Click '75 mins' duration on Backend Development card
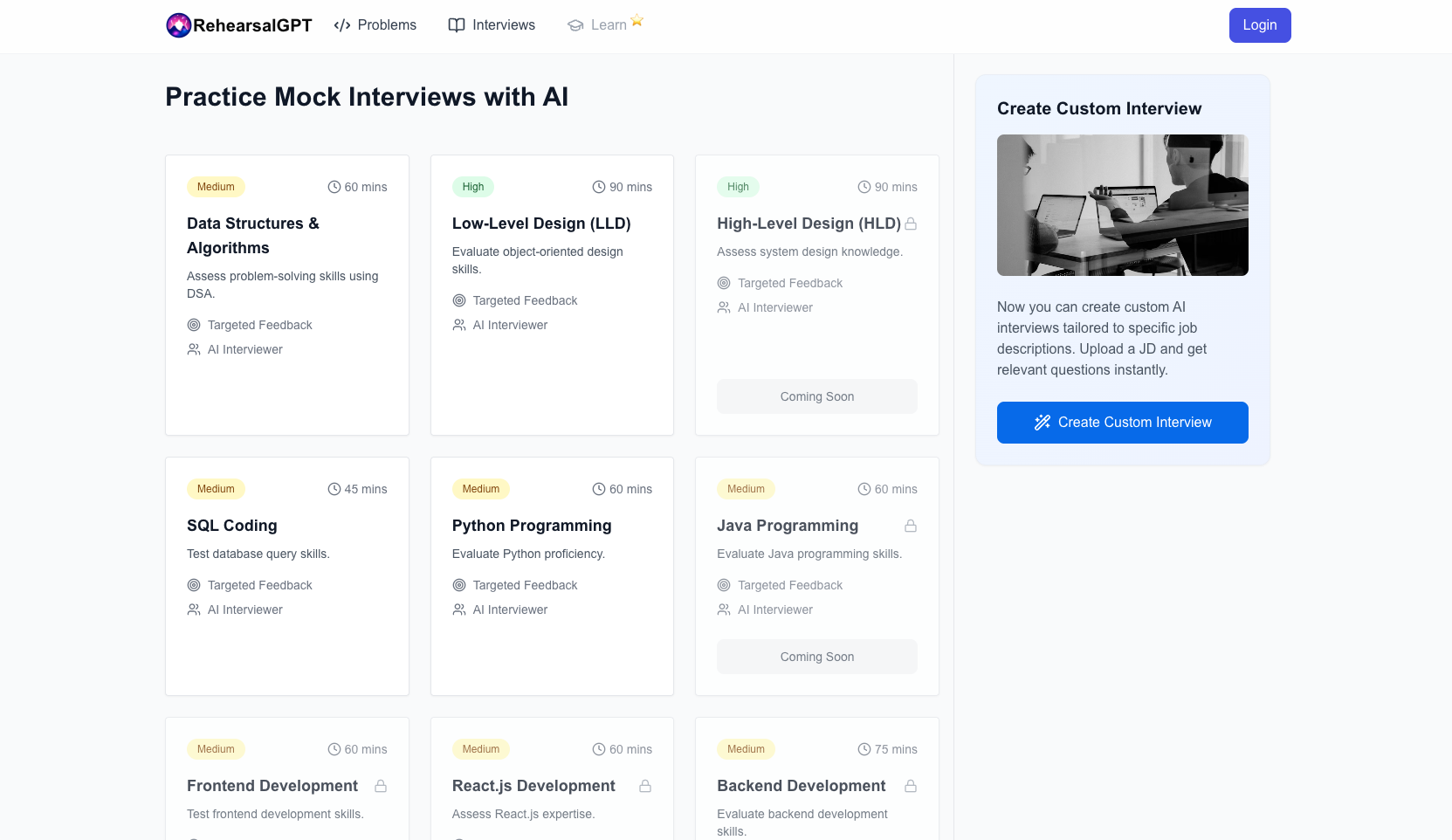1452x840 pixels. click(x=896, y=749)
